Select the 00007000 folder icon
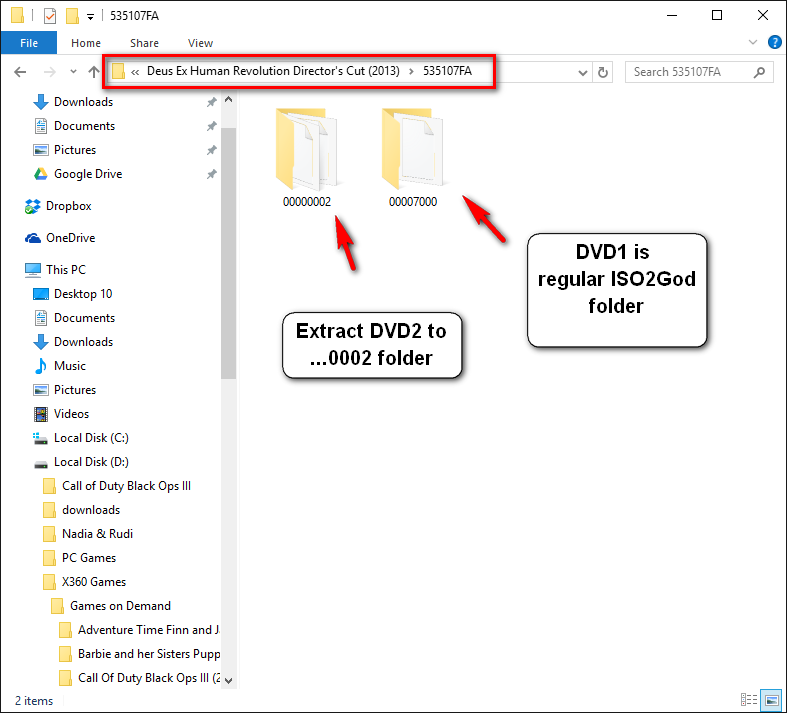This screenshot has width=787, height=713. tap(413, 149)
